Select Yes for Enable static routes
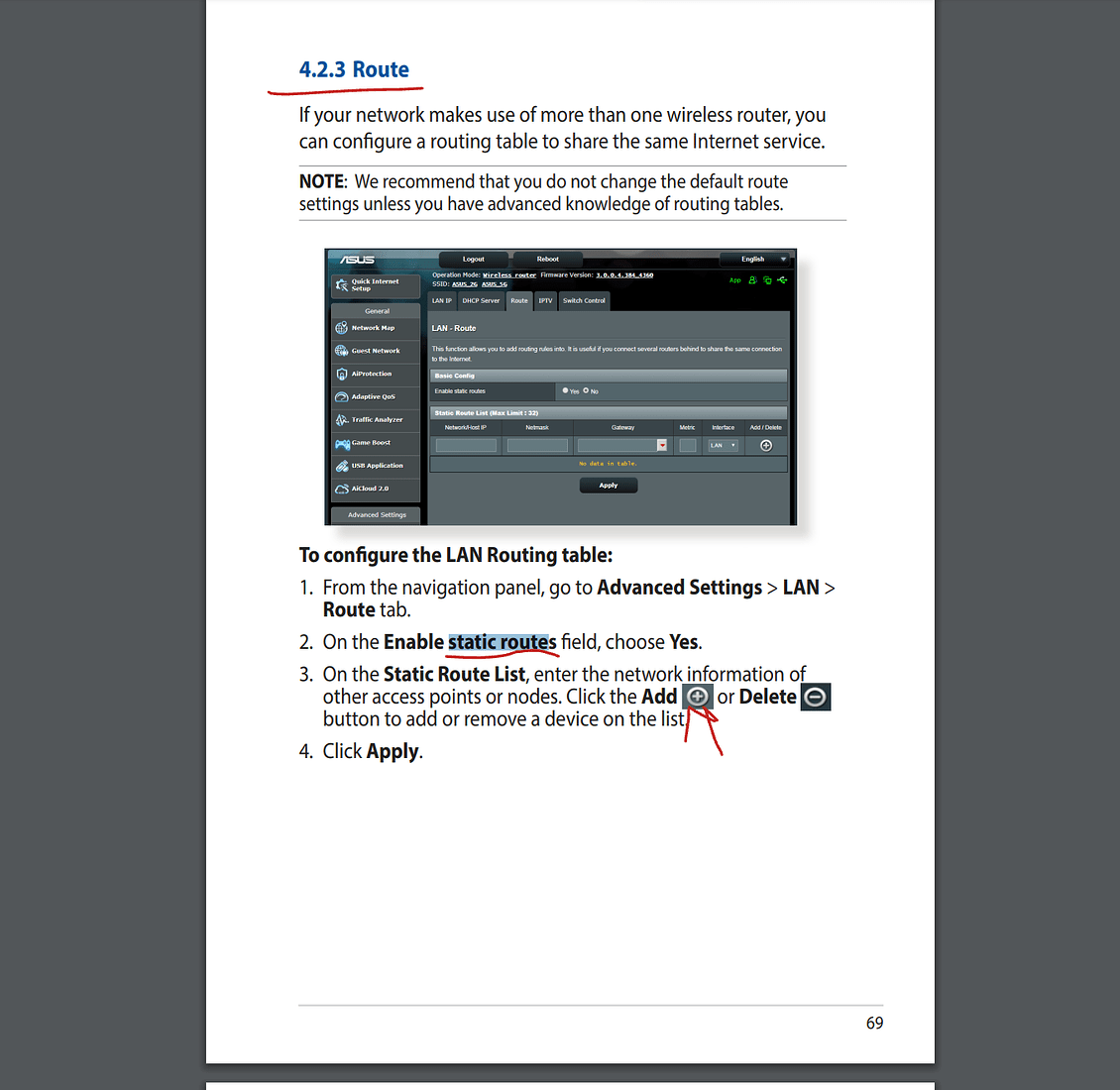 [565, 390]
